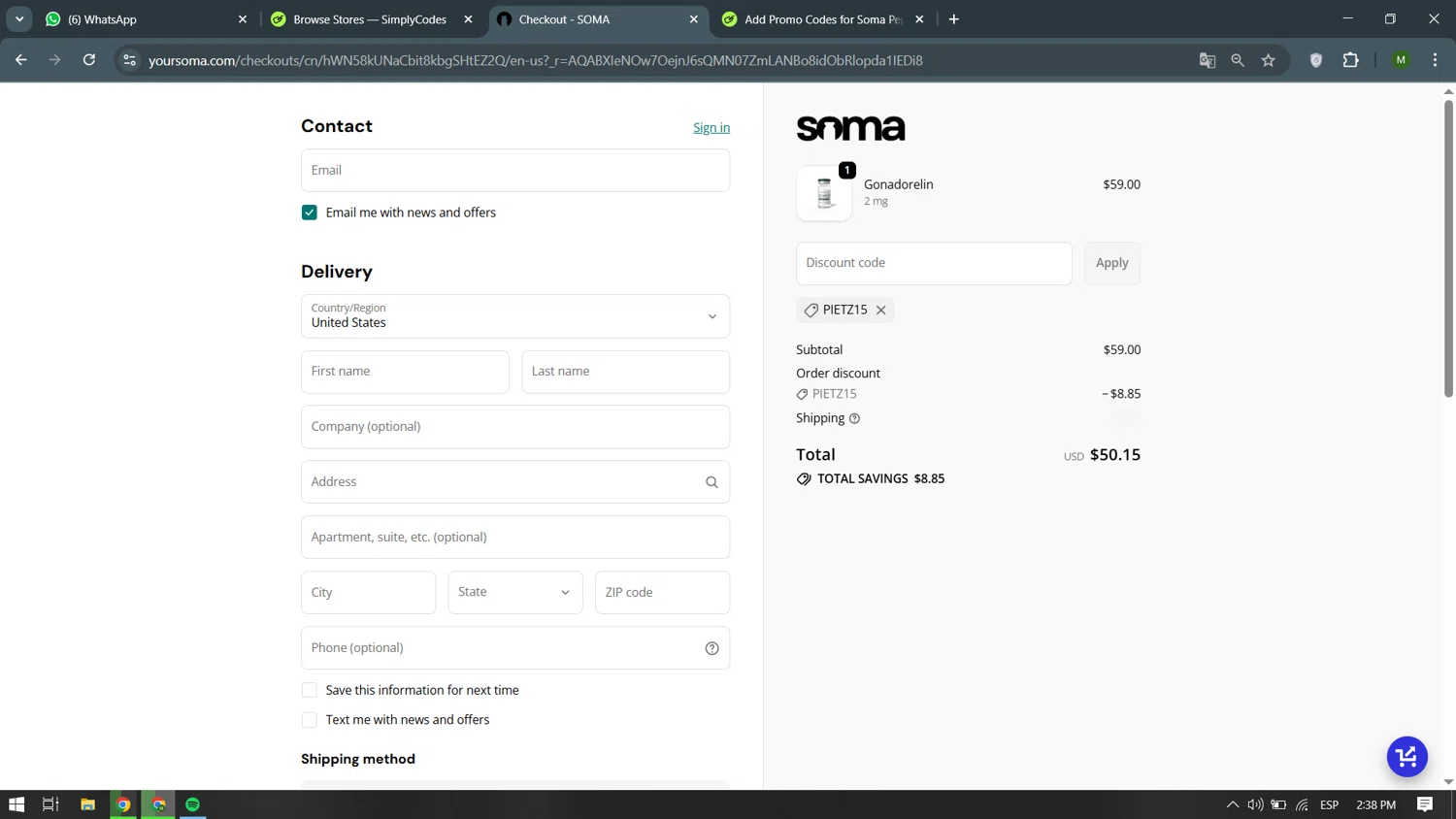The height and width of the screenshot is (819, 1456).
Task: Click the Discount code field
Action: point(934,263)
